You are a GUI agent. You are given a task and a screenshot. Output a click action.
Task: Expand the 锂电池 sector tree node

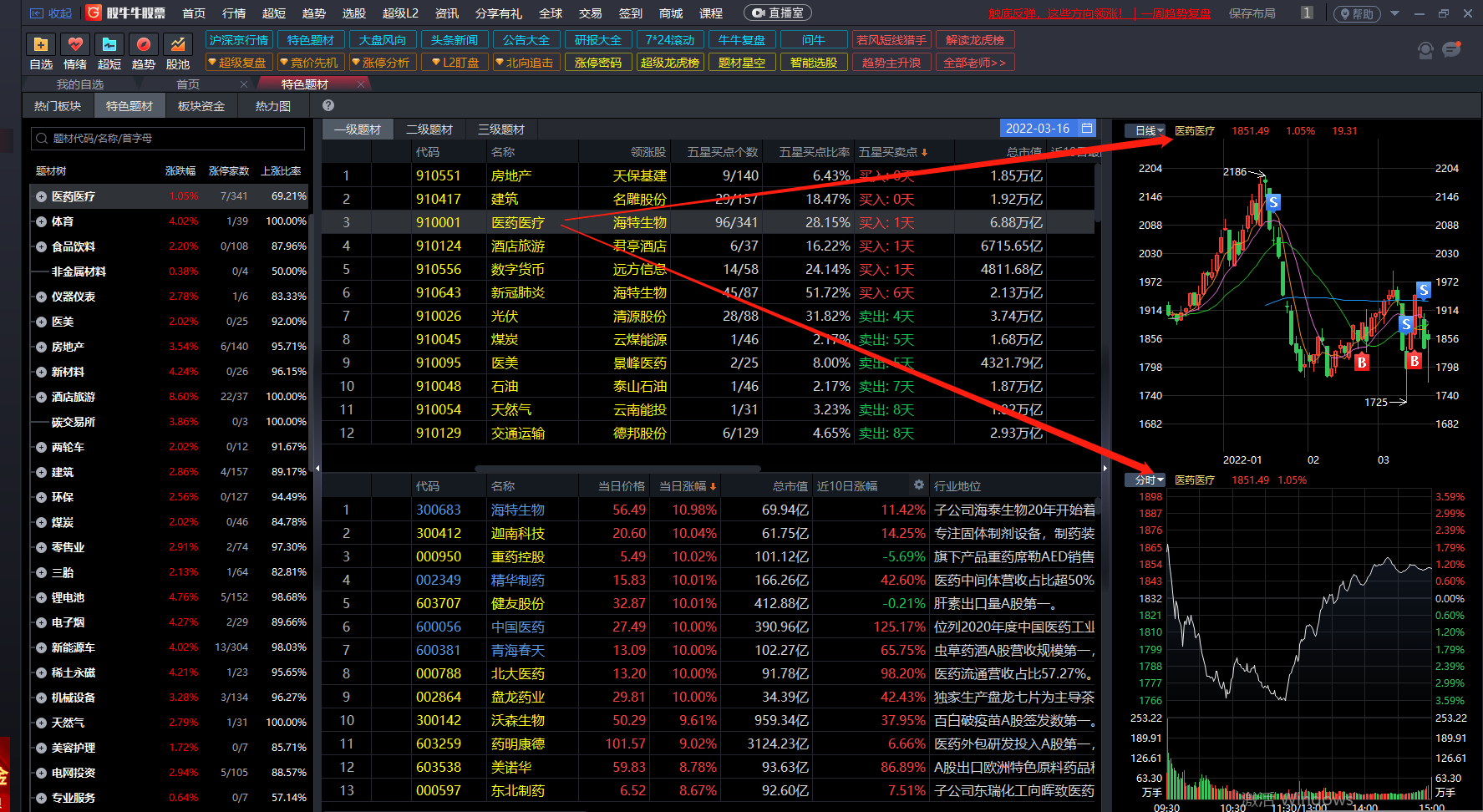tap(41, 597)
